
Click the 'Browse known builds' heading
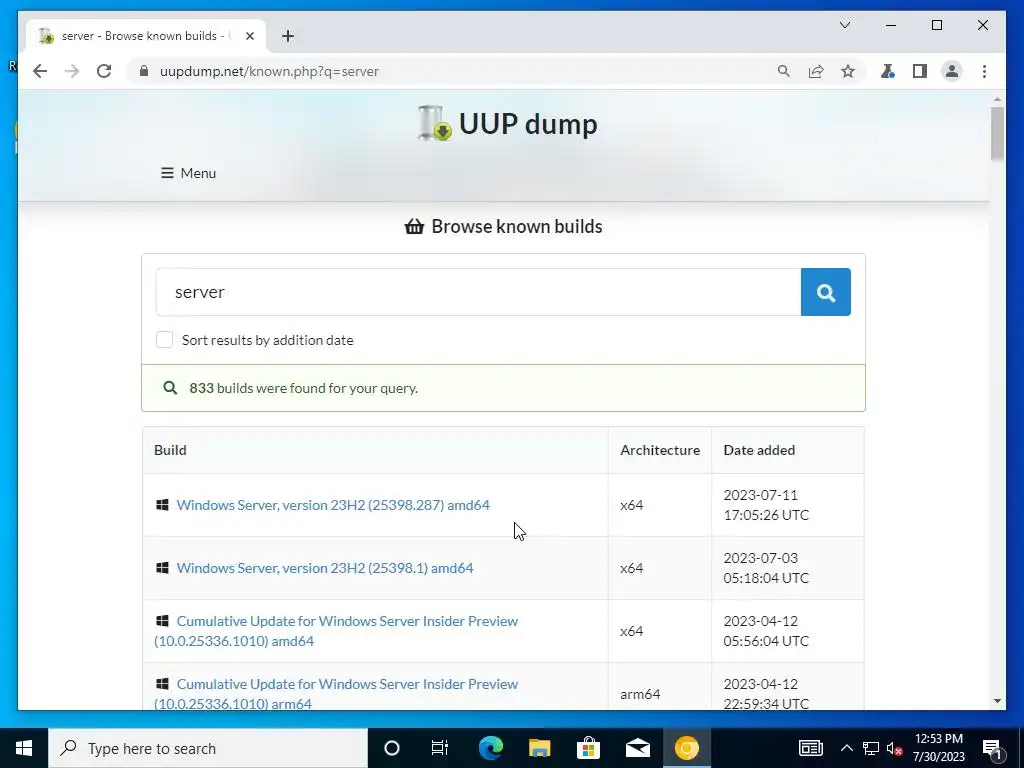coord(504,227)
